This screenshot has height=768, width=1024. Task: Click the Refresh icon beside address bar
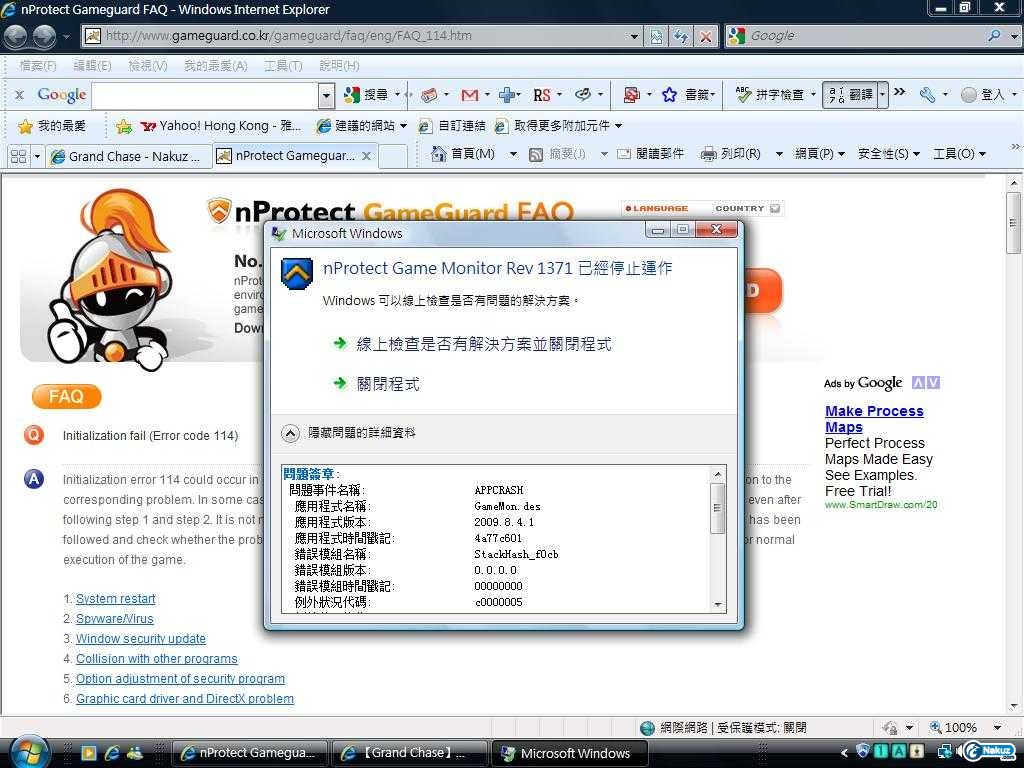tap(681, 36)
